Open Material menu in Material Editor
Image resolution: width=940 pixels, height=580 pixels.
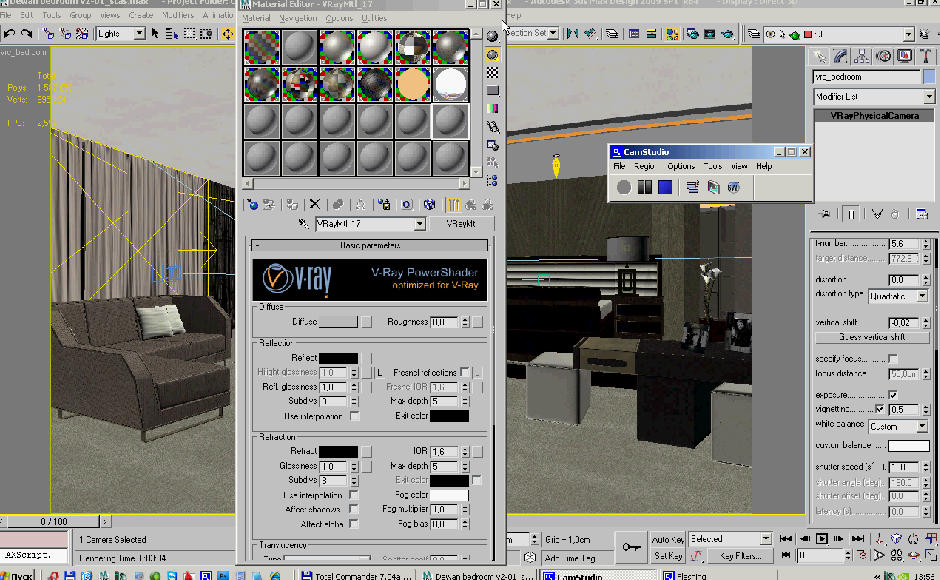click(x=256, y=18)
